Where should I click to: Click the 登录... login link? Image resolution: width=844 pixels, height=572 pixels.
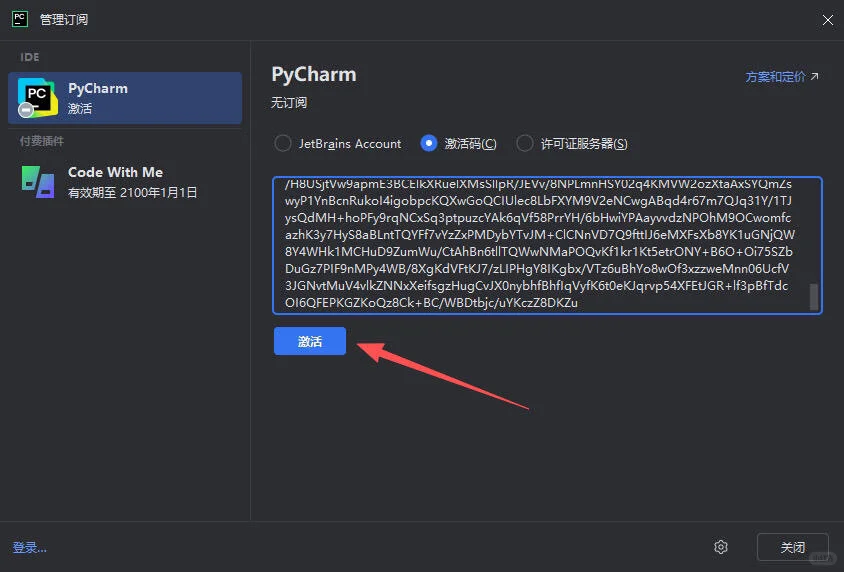pos(30,548)
